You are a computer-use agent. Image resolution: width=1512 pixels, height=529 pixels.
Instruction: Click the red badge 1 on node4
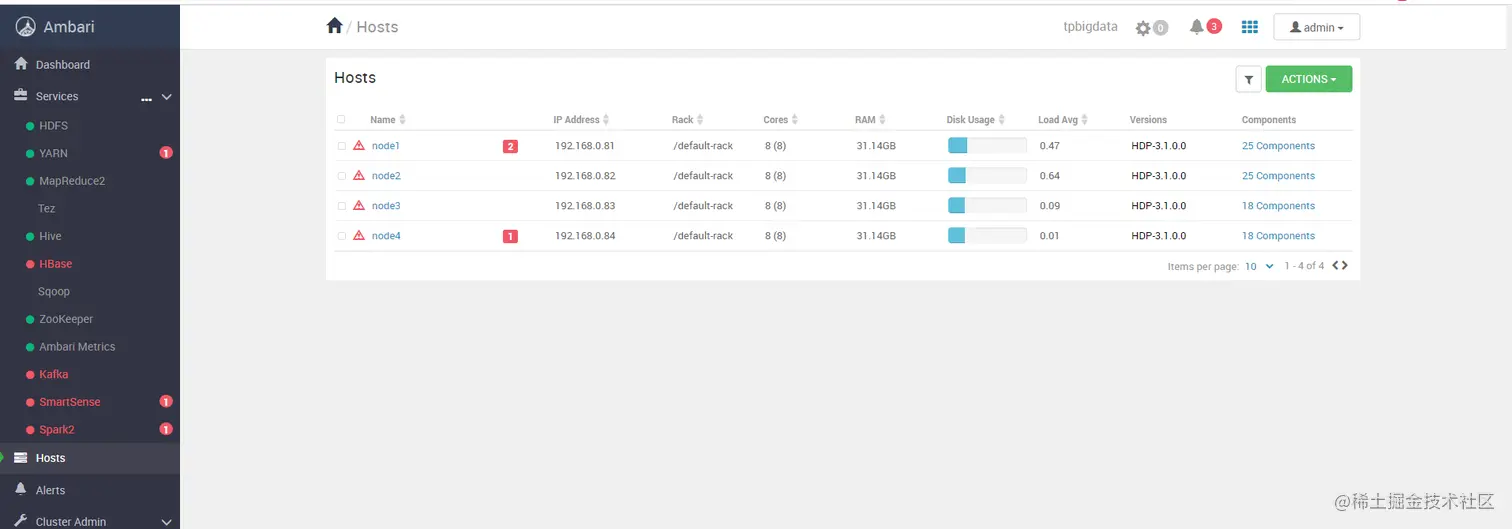click(x=510, y=236)
